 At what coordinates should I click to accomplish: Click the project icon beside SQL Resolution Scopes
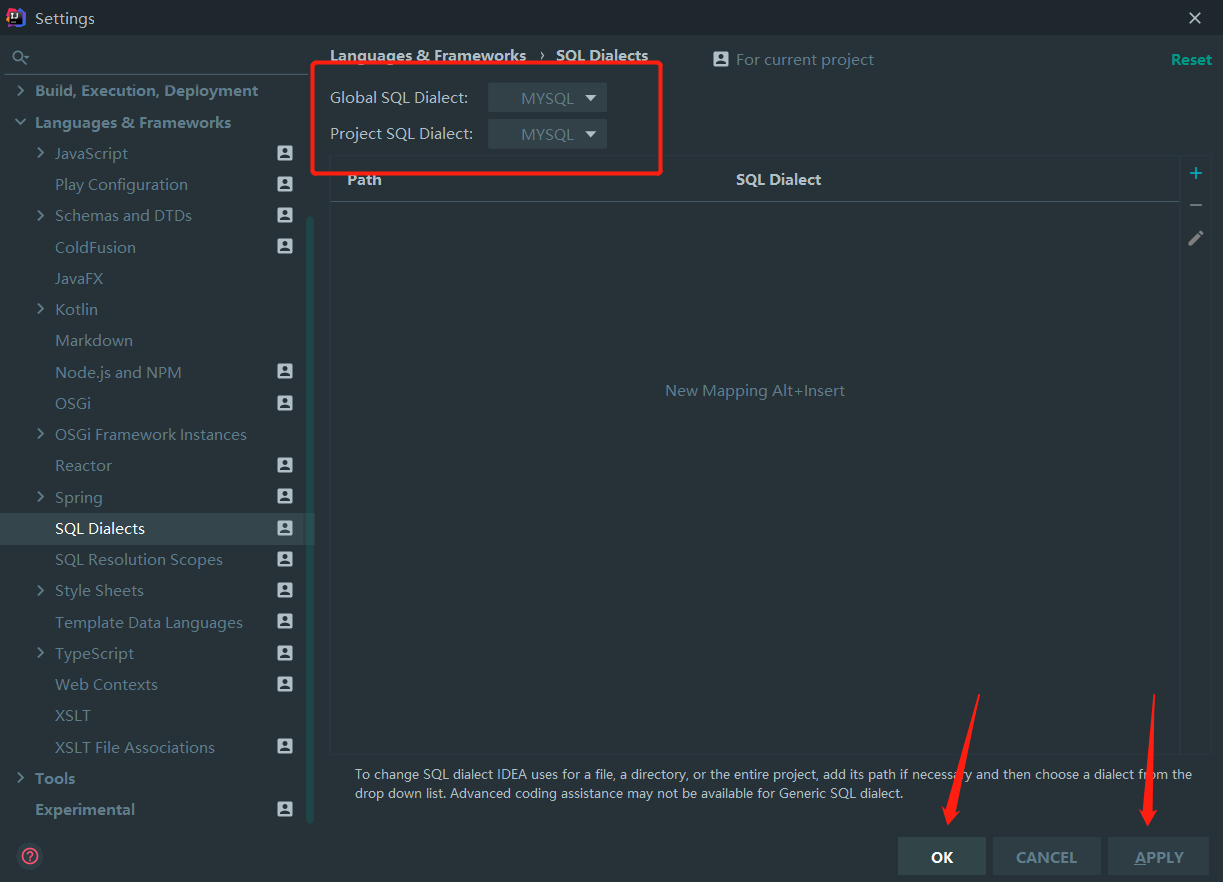click(285, 559)
